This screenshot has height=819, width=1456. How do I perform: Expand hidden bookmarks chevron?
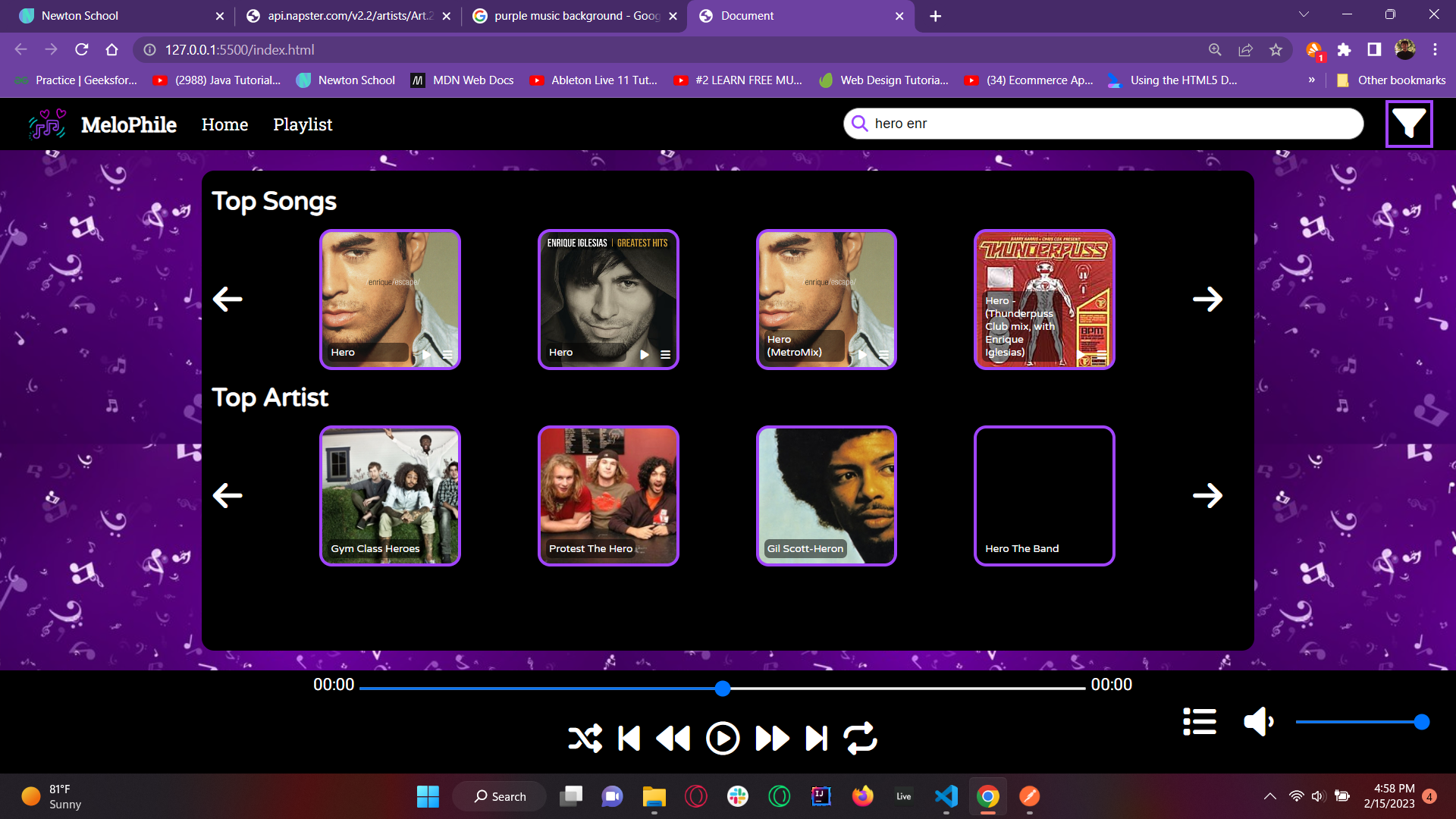click(1311, 80)
